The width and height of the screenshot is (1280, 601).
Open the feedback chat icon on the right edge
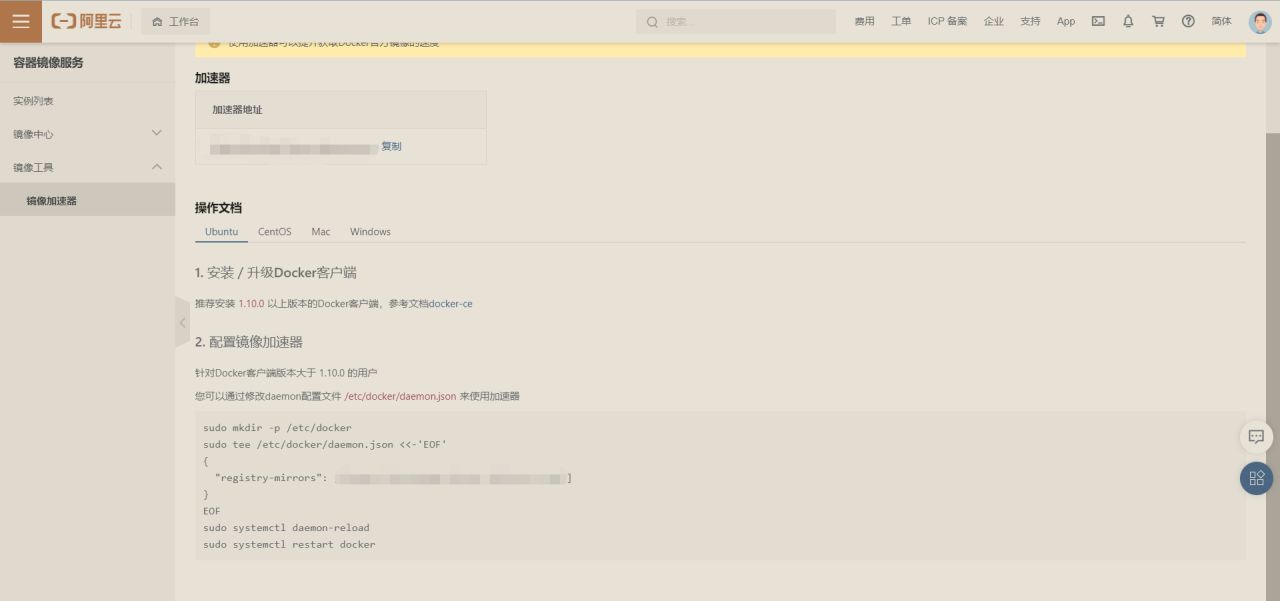pyautogui.click(x=1256, y=437)
